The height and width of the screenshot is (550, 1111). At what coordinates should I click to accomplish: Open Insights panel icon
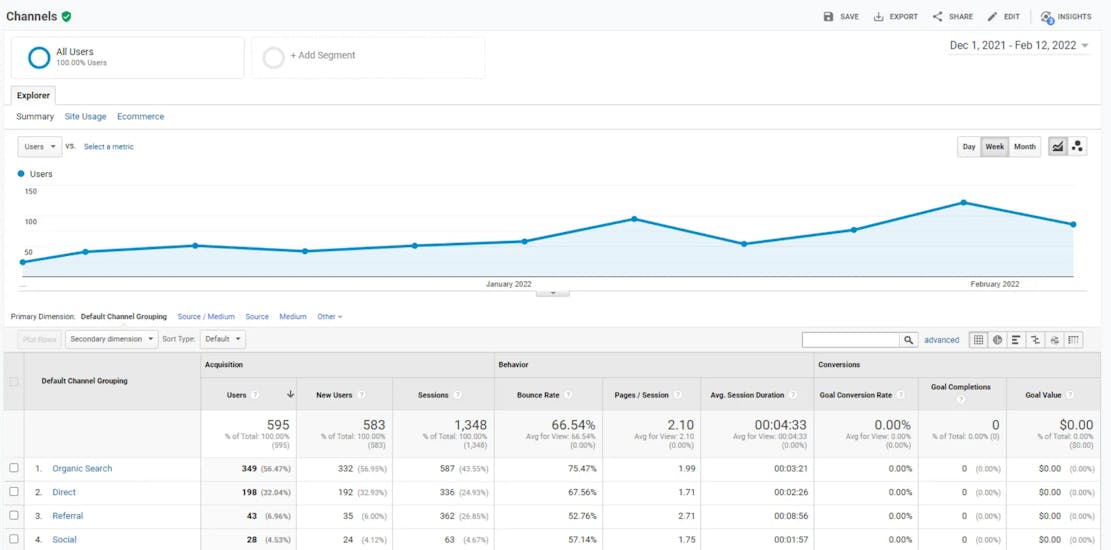pos(1047,17)
